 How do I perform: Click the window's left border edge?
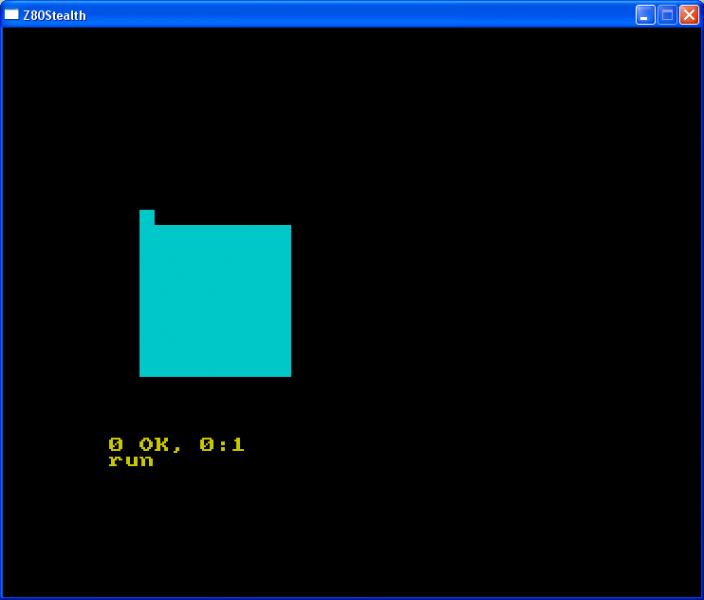[x=2, y=300]
